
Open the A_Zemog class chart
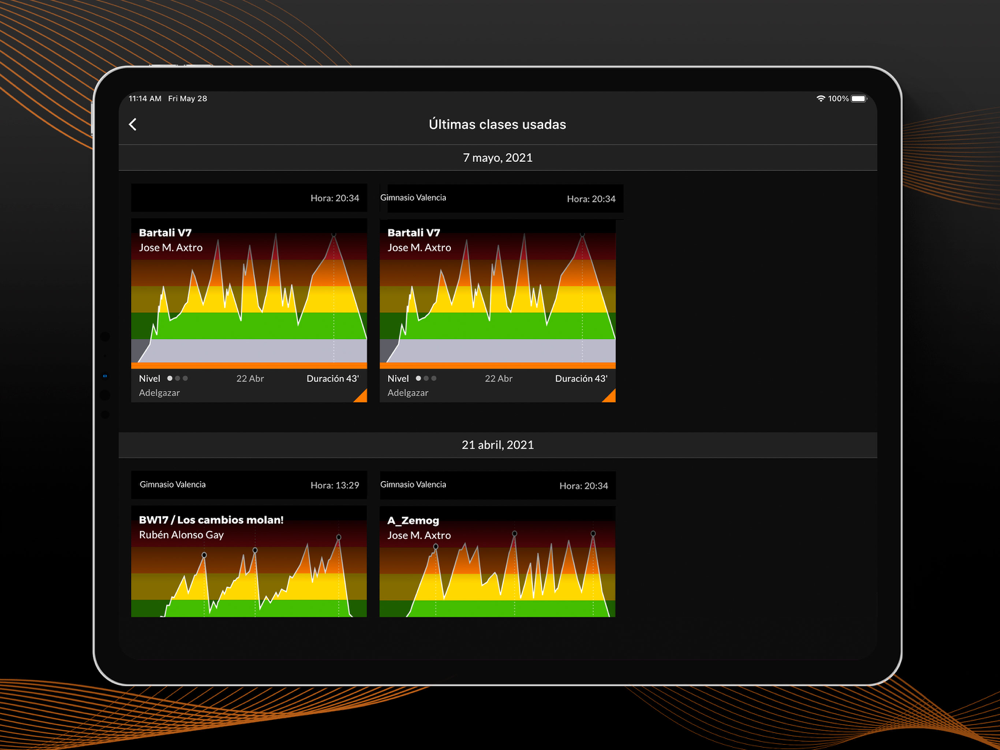click(x=497, y=562)
